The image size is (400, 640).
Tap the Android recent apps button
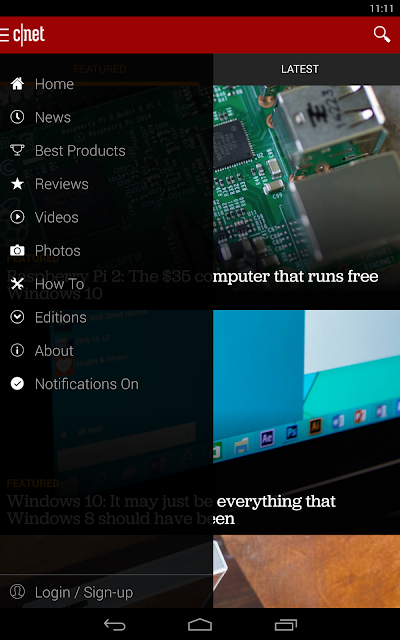click(x=285, y=624)
